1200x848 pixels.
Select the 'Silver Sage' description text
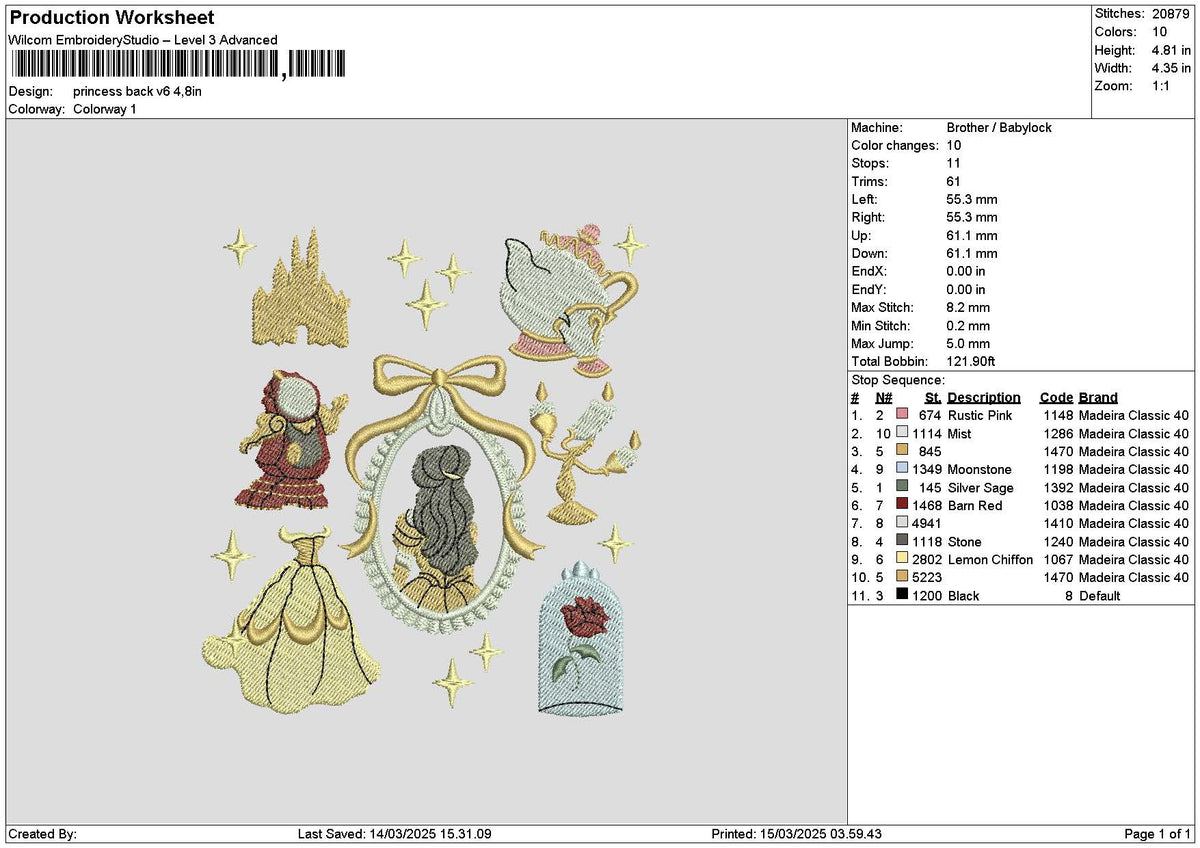tap(981, 488)
